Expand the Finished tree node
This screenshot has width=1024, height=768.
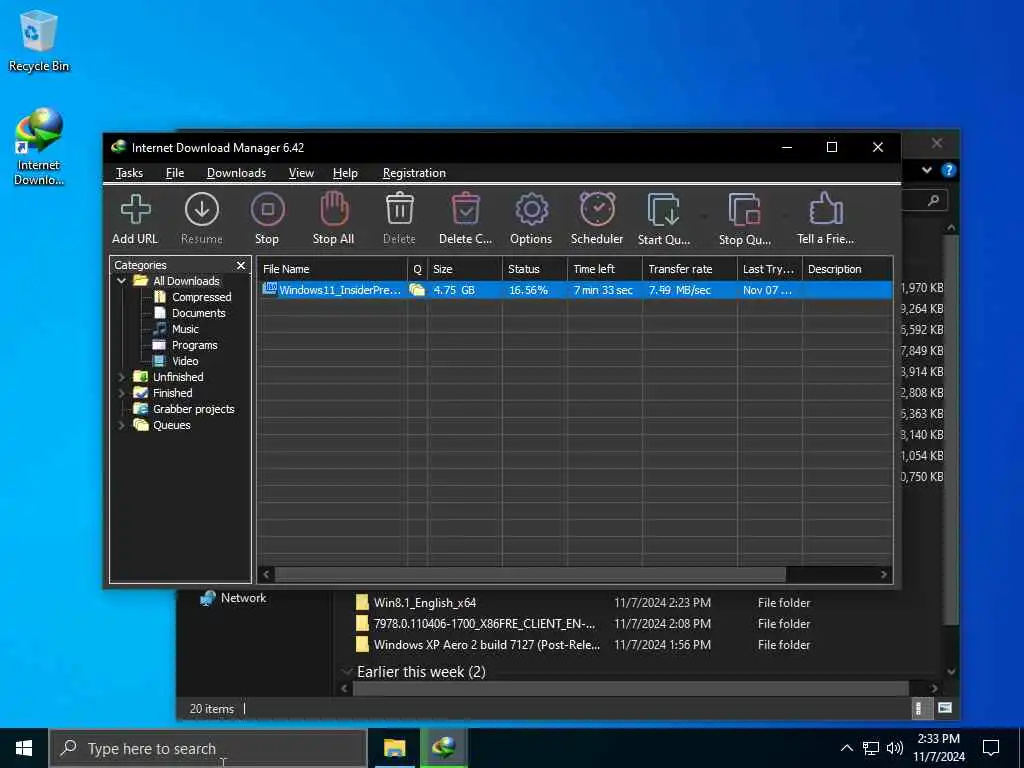pos(121,393)
